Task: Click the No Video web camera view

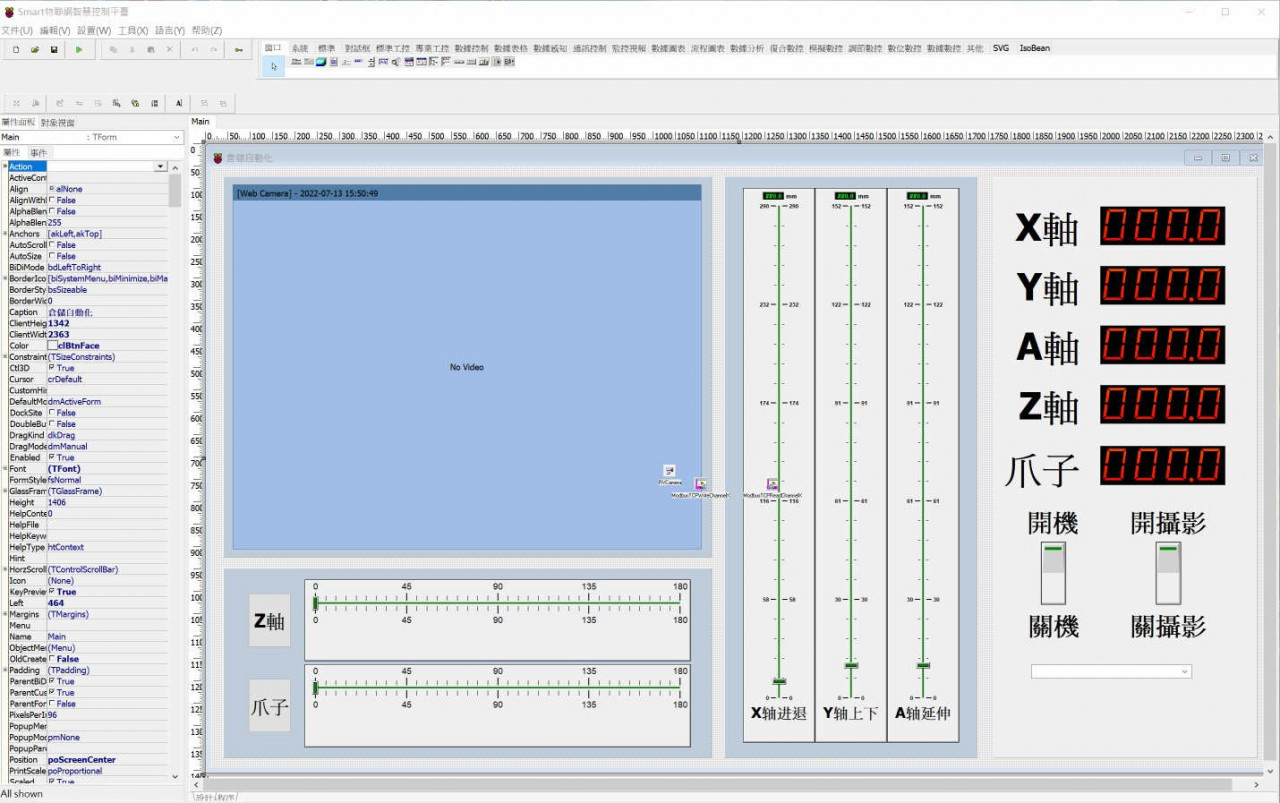Action: click(467, 367)
